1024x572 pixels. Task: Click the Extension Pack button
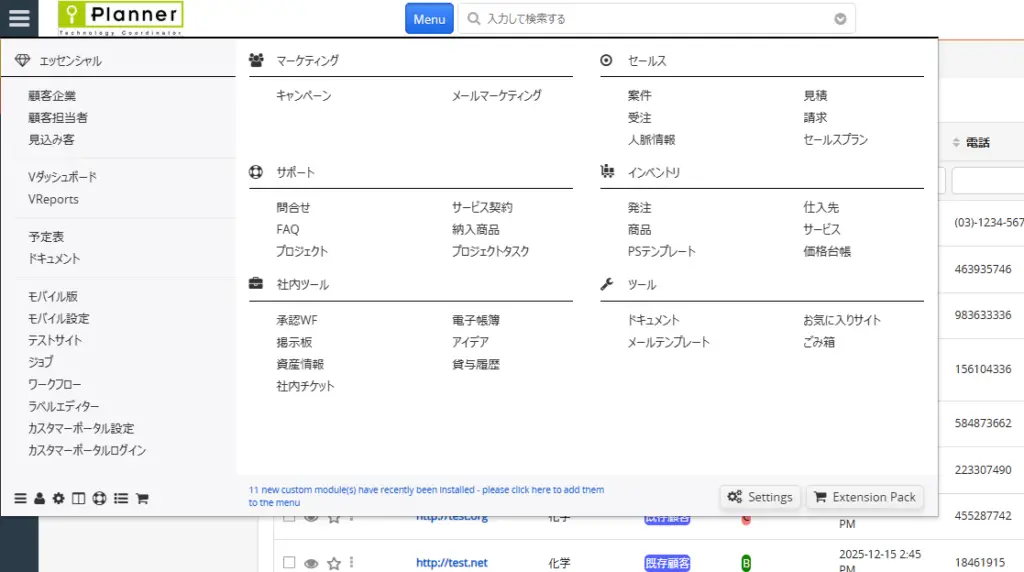864,497
